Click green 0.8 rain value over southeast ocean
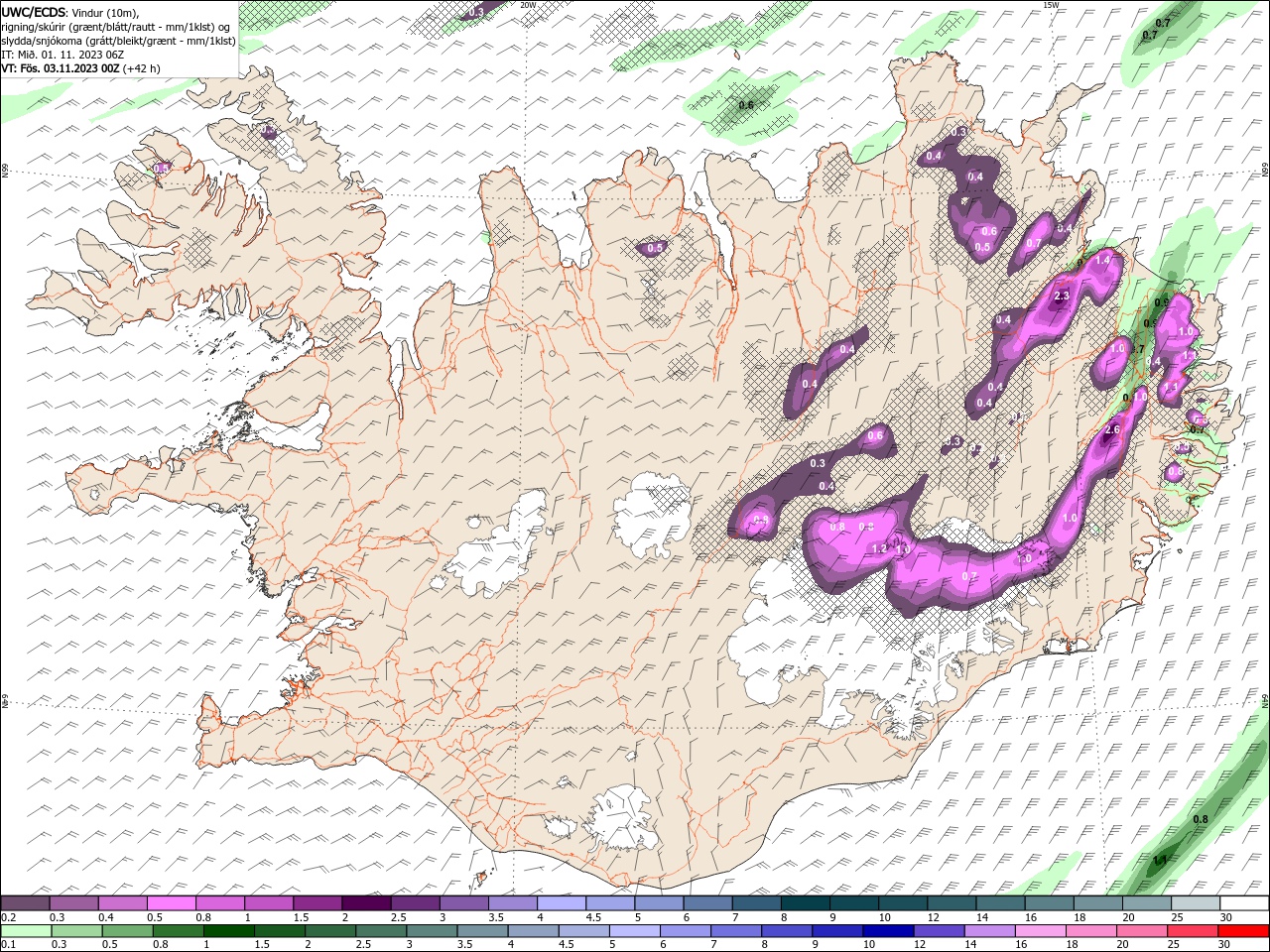1270x952 pixels. click(x=1200, y=819)
